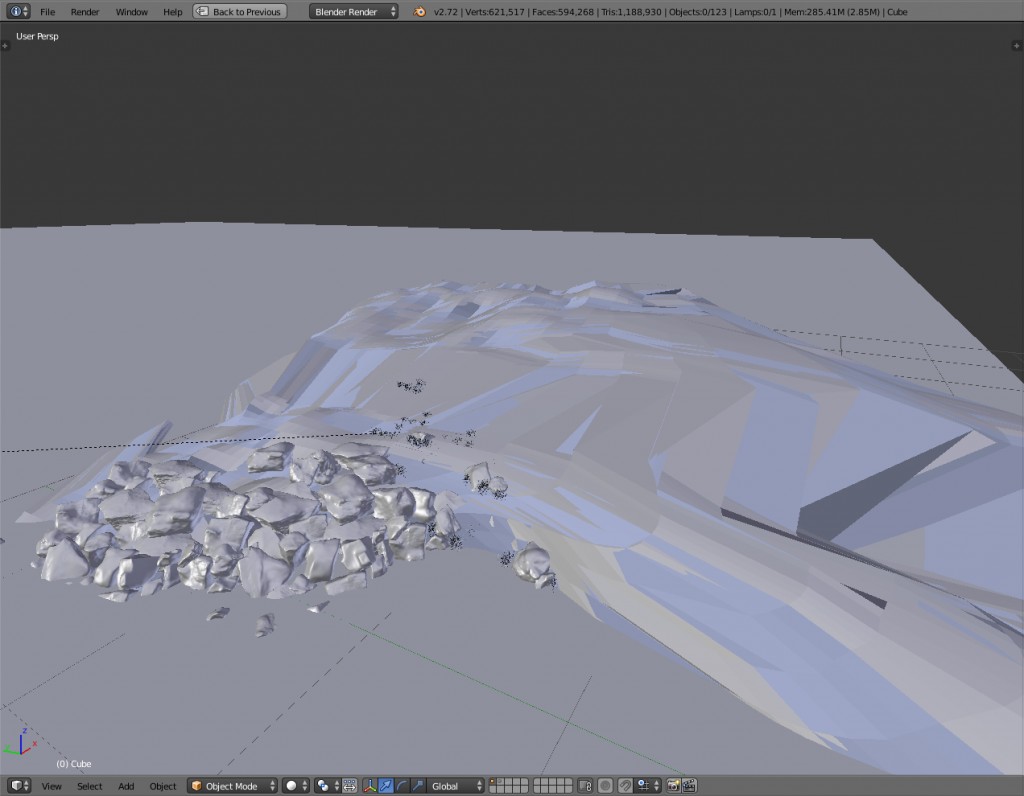Toggle snap during transform magnet icon
1024x796 pixels.
coord(625,786)
